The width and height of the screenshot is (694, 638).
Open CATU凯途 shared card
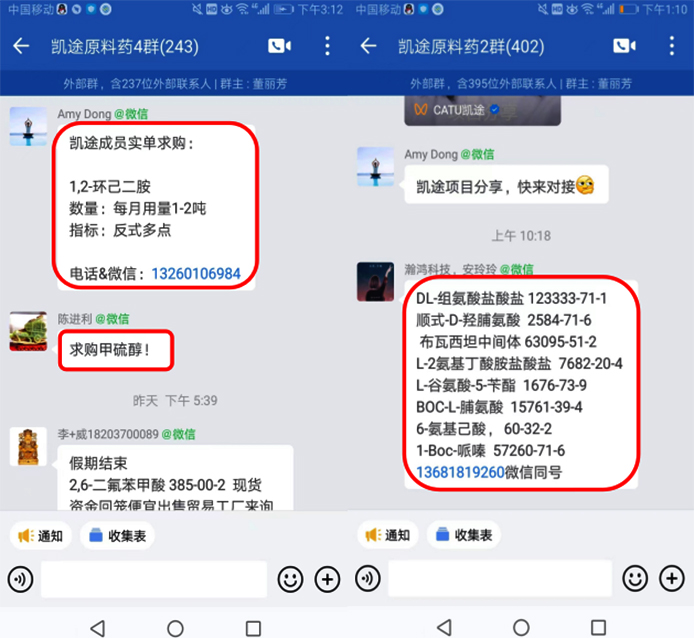click(482, 110)
